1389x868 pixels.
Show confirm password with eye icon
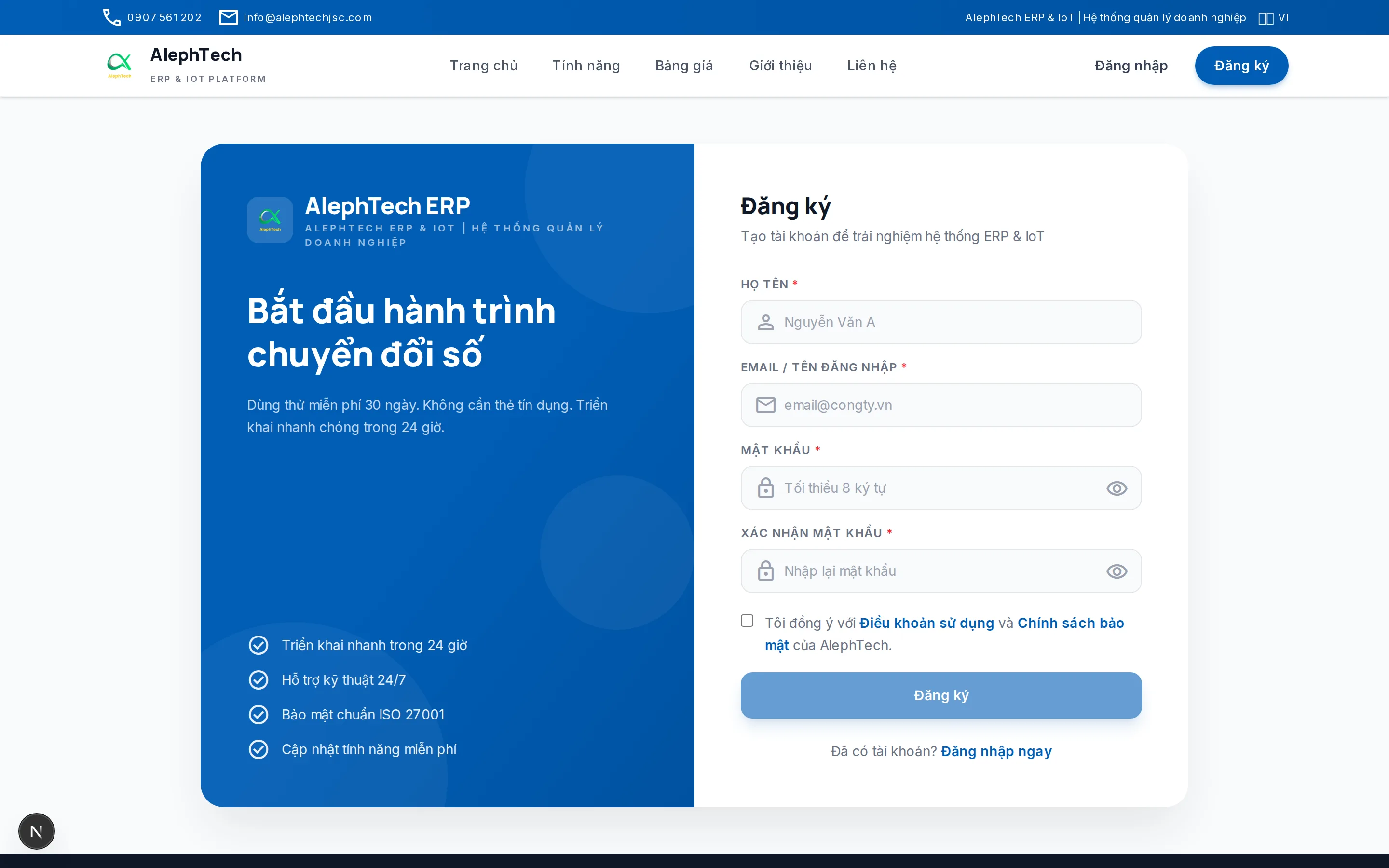(x=1117, y=572)
